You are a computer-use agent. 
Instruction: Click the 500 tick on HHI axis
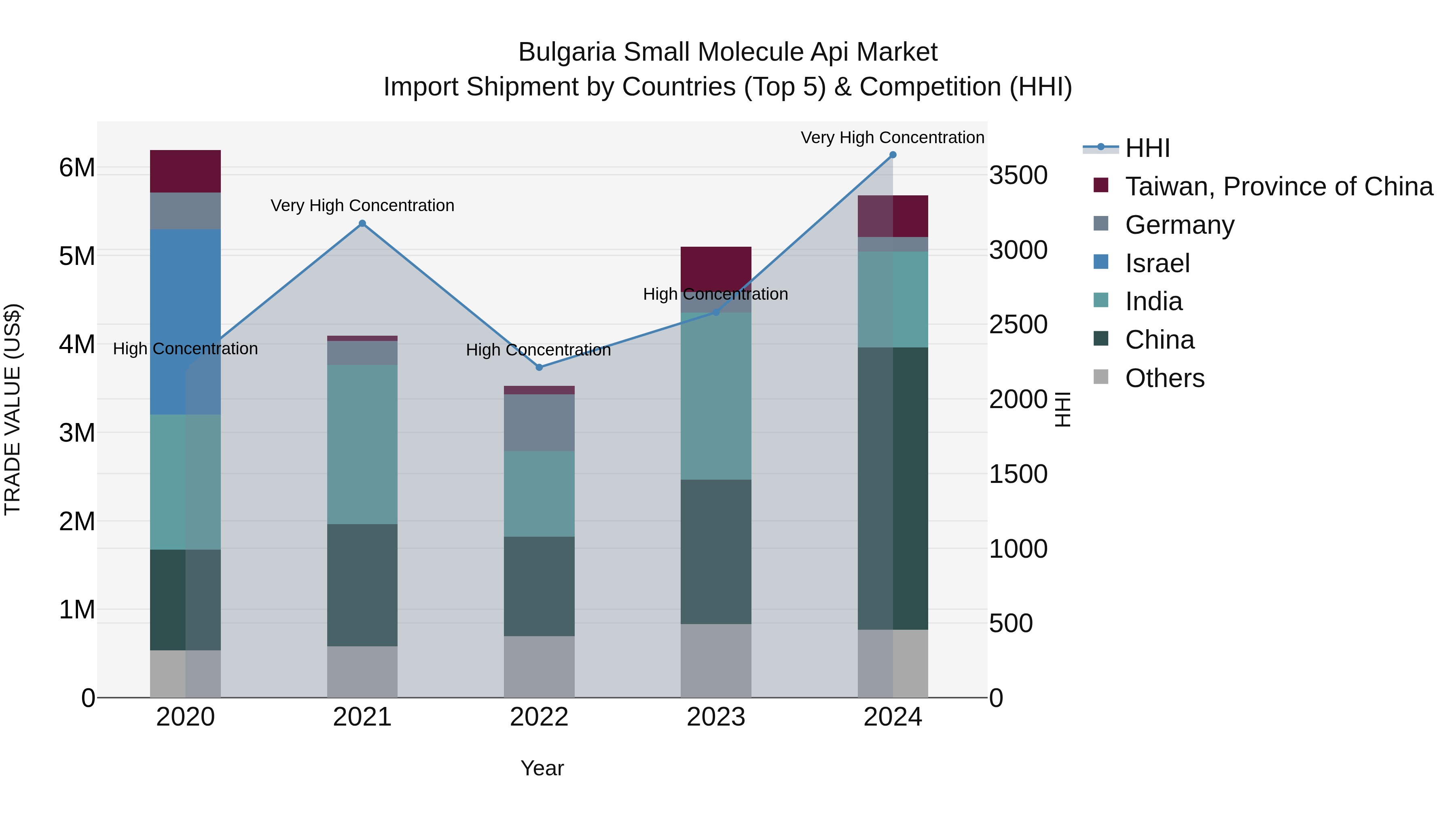tap(1011, 623)
